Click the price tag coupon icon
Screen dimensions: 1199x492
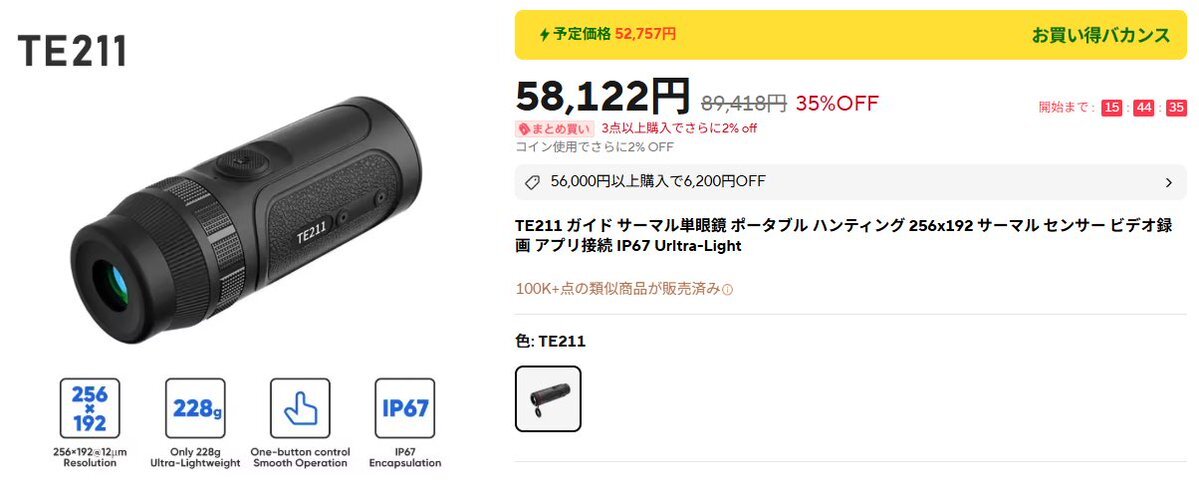[533, 182]
